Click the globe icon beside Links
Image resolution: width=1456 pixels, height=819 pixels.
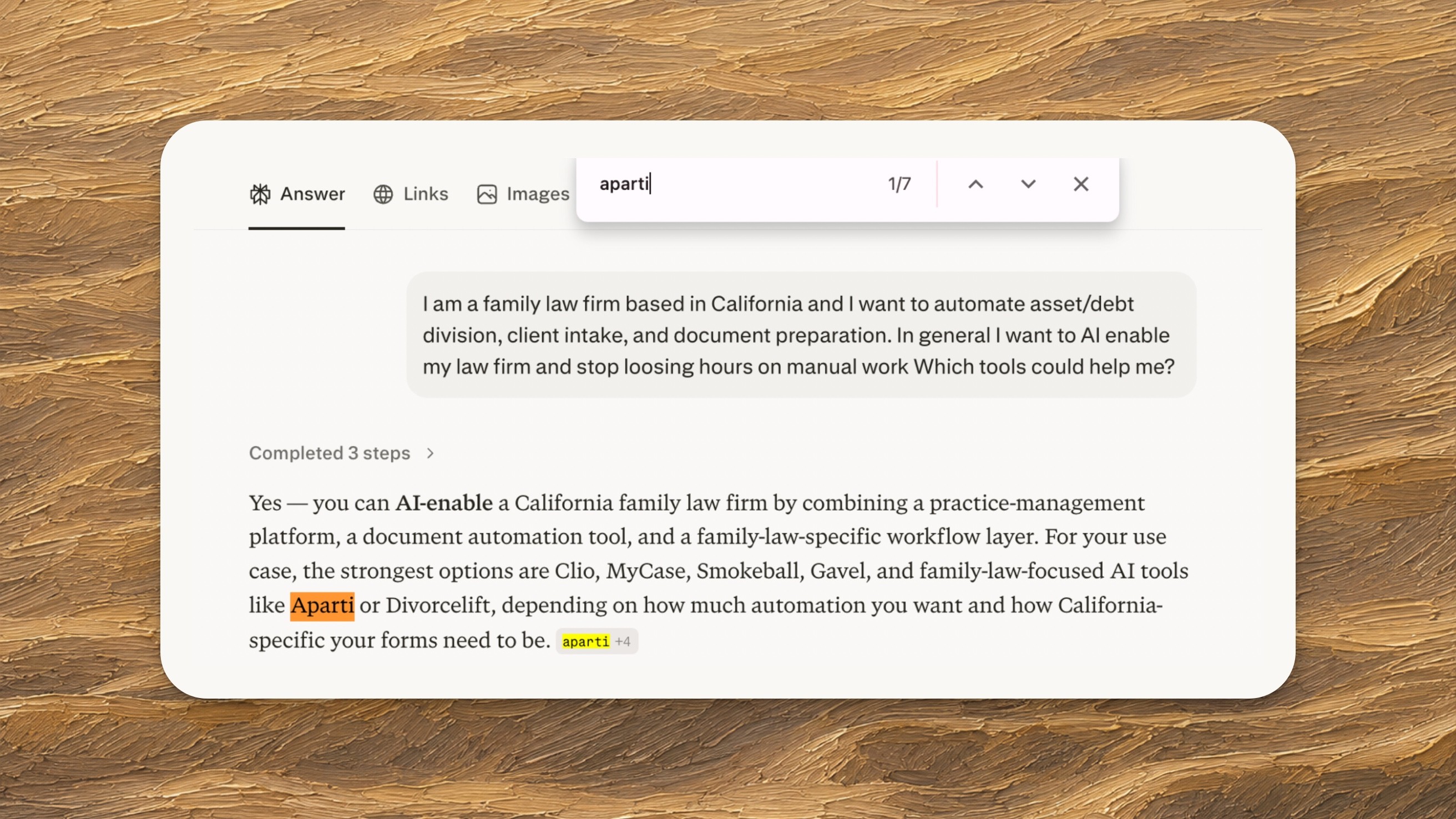pos(383,194)
